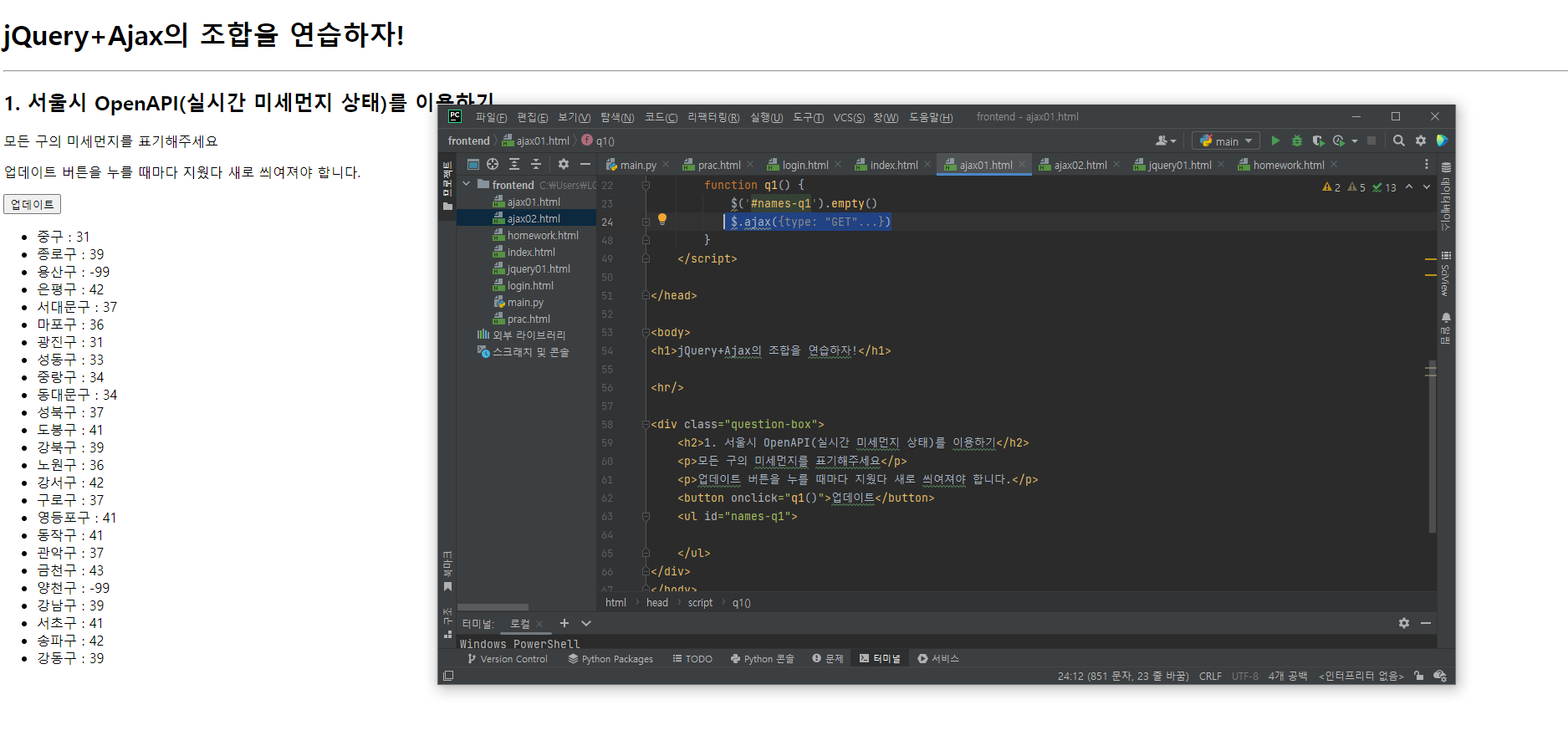
Task: Open the Structure tool window on left strip
Action: click(x=447, y=623)
